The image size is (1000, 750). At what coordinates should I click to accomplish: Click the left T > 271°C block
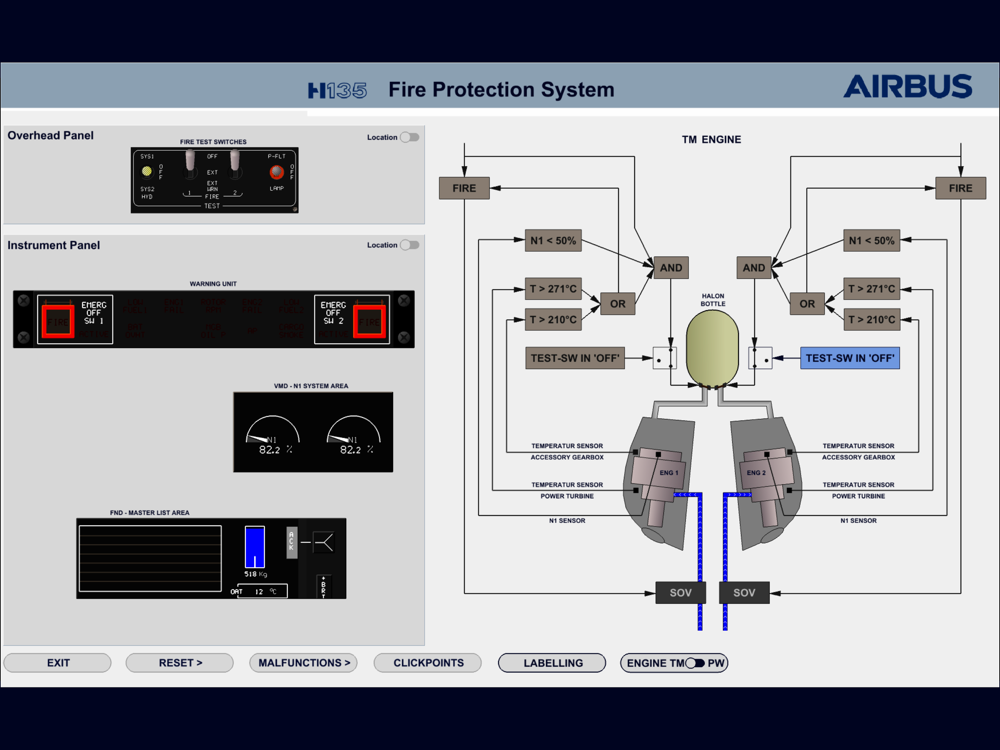[553, 289]
